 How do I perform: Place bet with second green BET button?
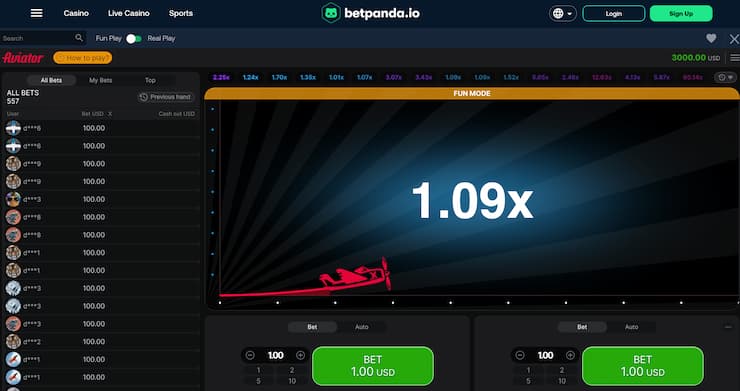tap(643, 366)
